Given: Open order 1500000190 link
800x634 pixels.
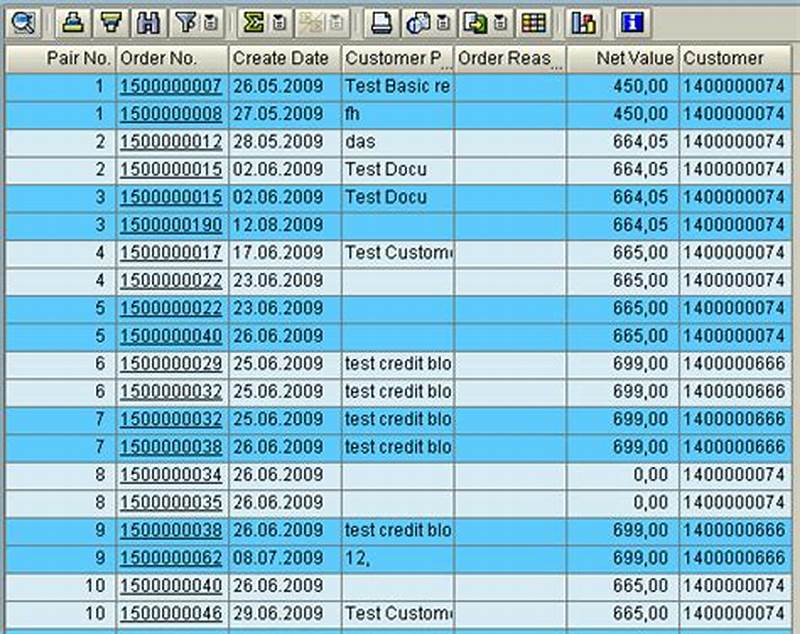Looking at the screenshot, I should click(x=170, y=225).
